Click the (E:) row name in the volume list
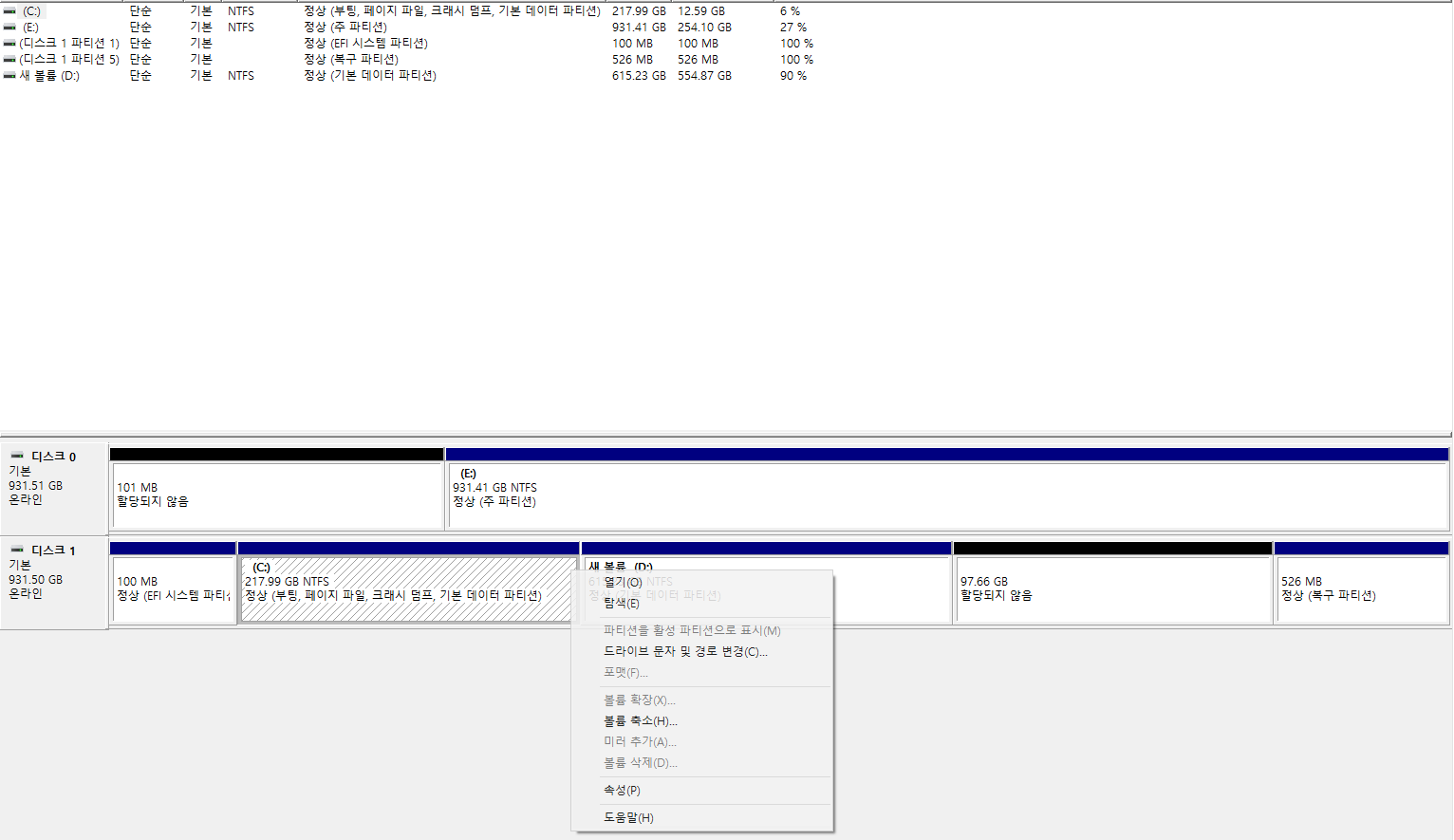 [31, 28]
